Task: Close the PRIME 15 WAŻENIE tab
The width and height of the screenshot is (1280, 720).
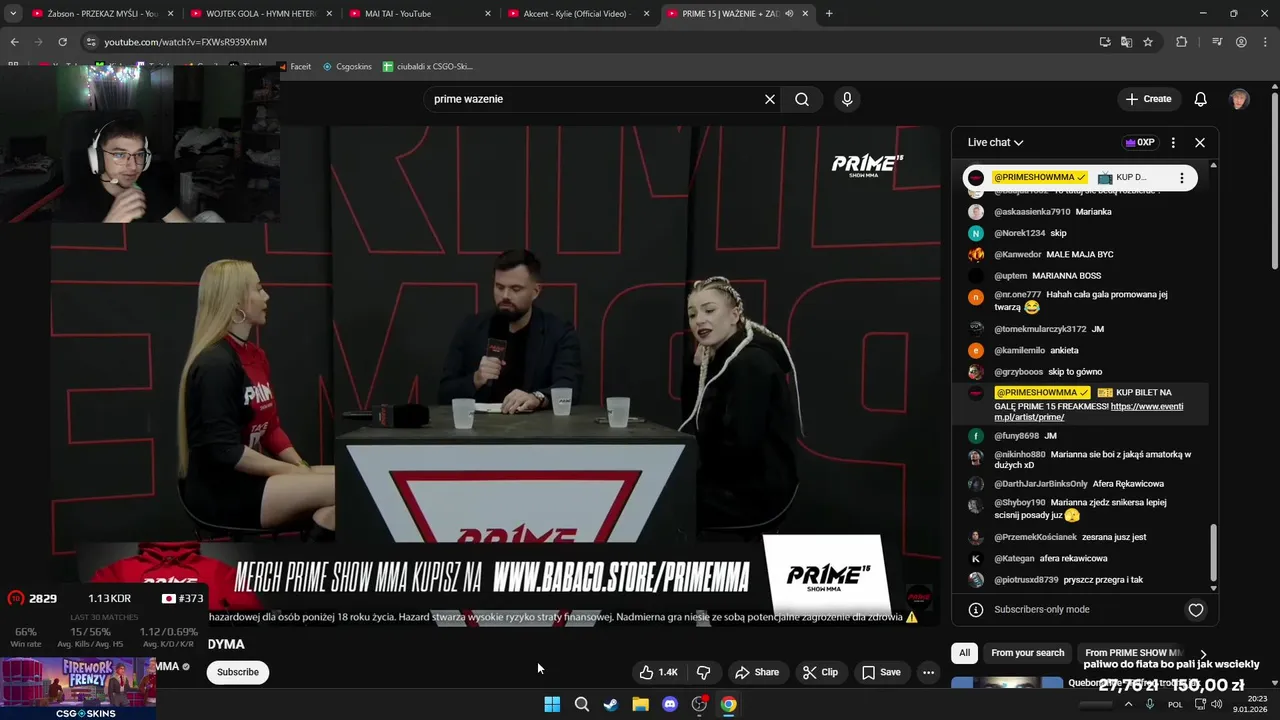Action: tap(805, 14)
